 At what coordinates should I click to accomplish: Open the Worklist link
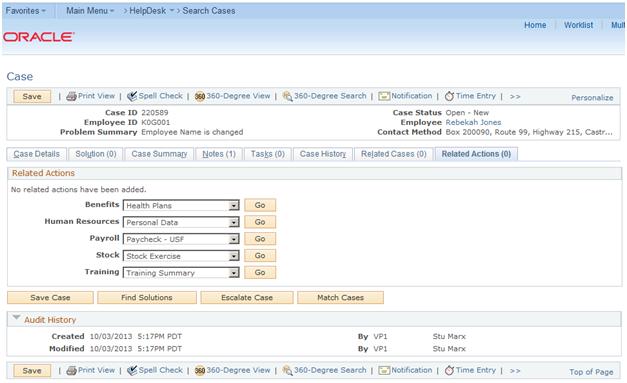(x=578, y=25)
